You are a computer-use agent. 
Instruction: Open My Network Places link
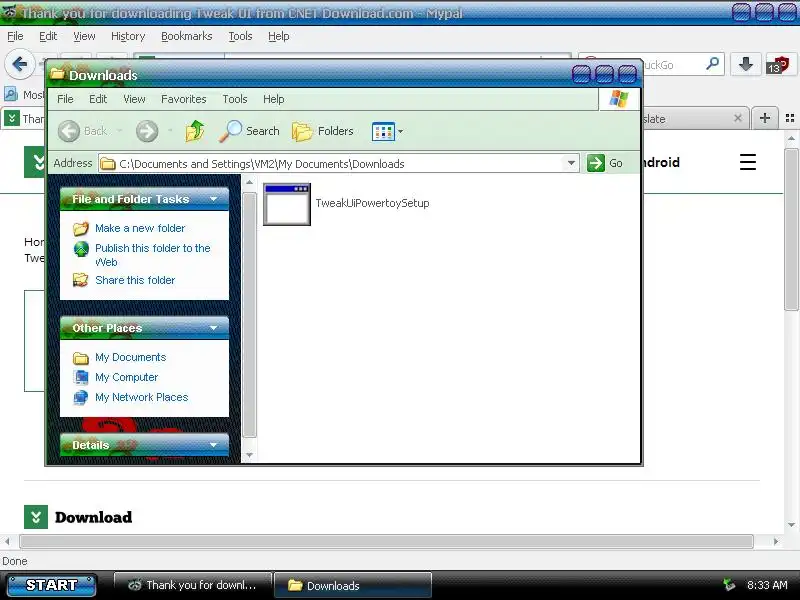[x=141, y=397]
